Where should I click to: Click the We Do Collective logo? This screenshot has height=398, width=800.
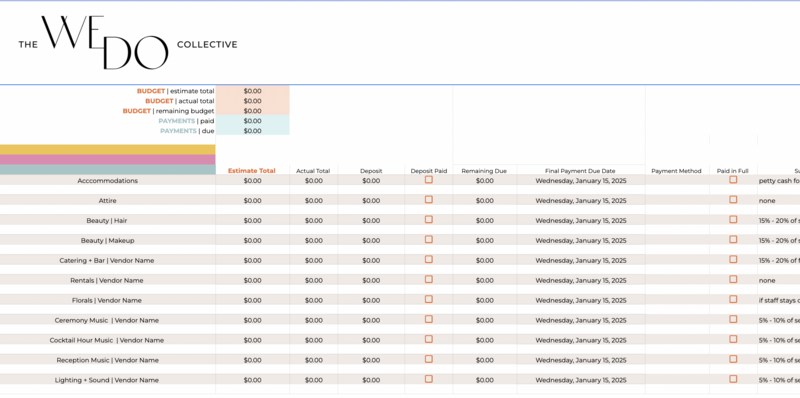[x=128, y=43]
